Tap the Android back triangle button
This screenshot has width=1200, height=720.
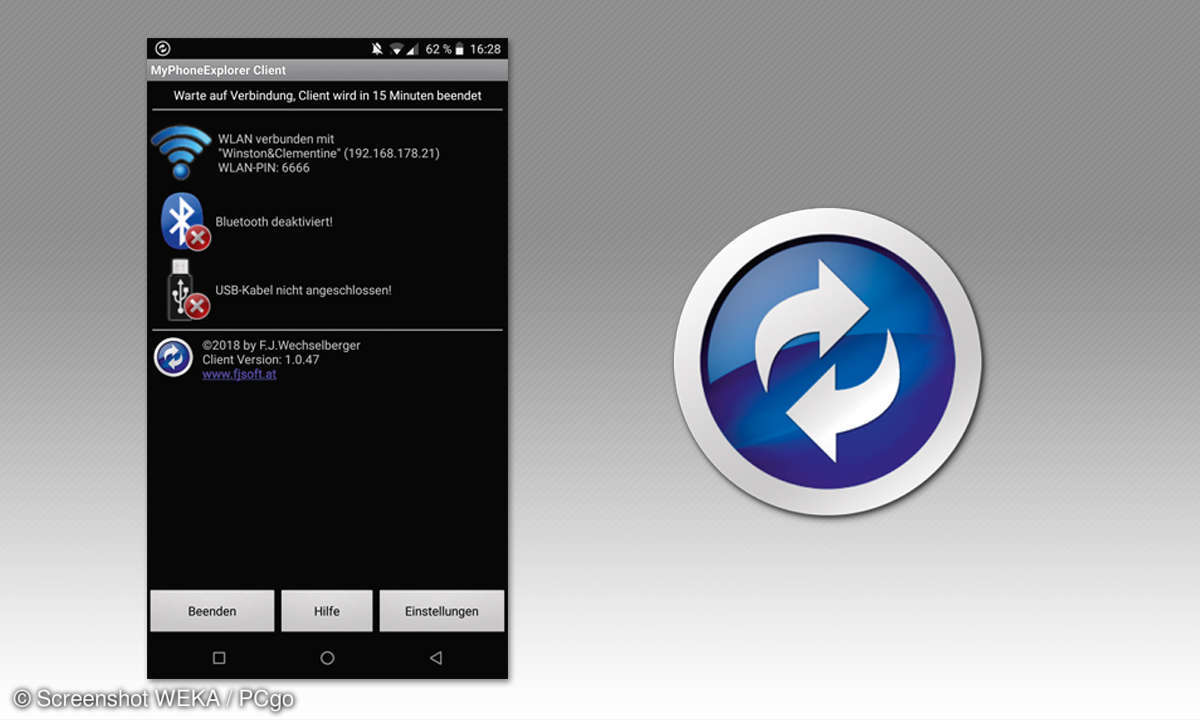[x=435, y=658]
